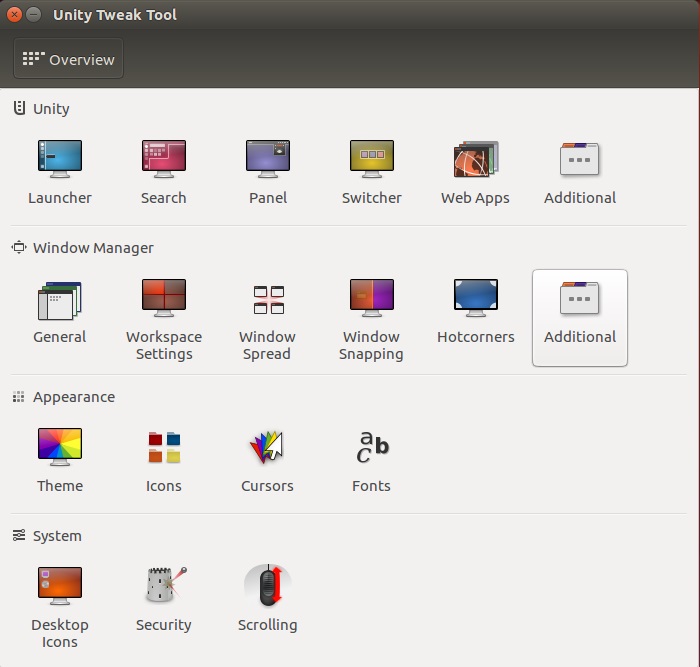
Task: Click the Overview button
Action: click(68, 58)
